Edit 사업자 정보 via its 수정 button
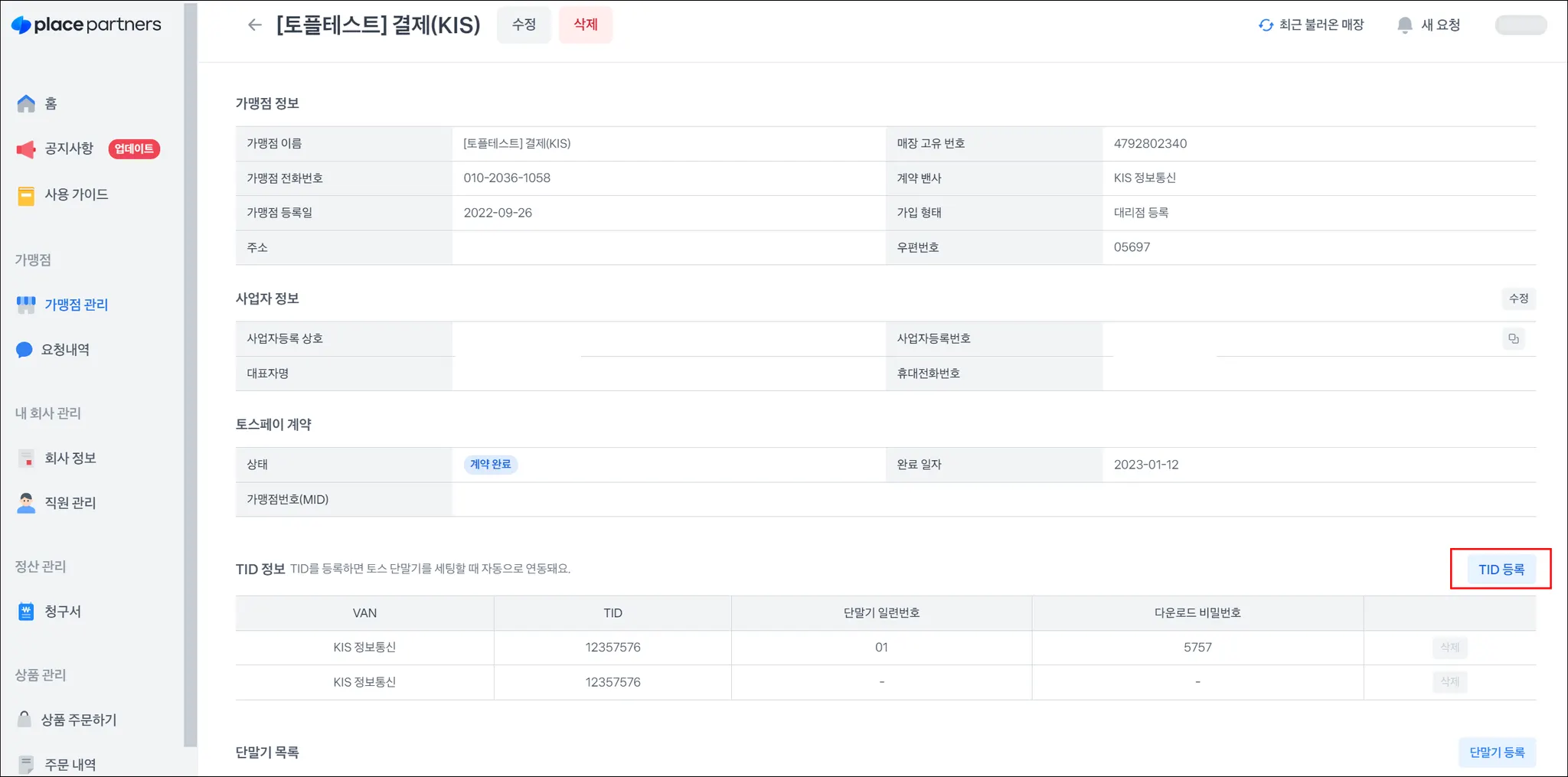1568x777 pixels. coord(1518,299)
